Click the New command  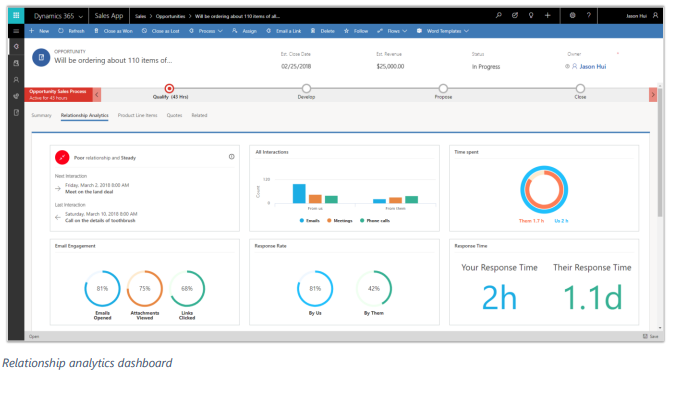(x=39, y=31)
